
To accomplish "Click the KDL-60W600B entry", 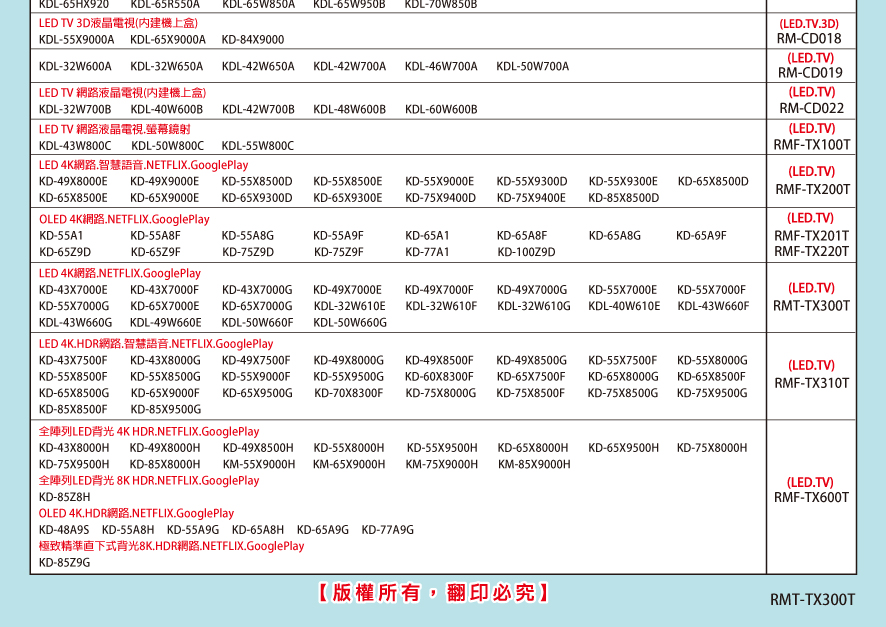I will [441, 109].
